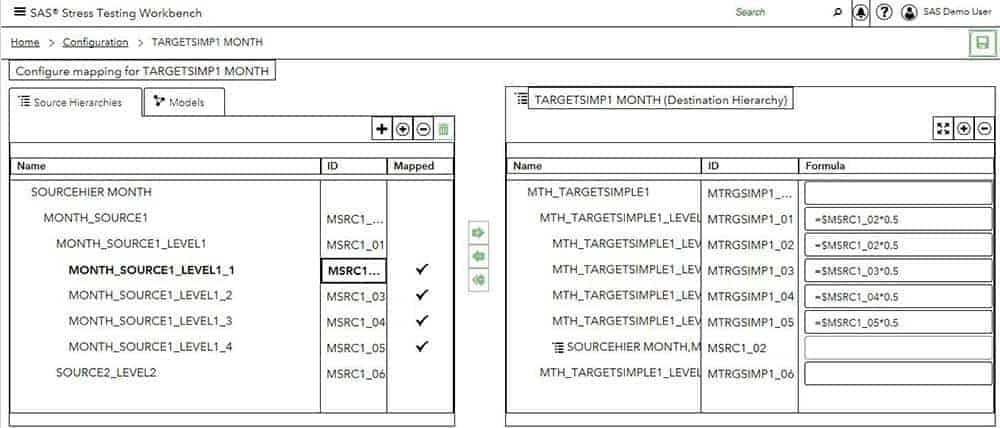The image size is (1000, 428).
Task: Click the MSRC1_03 ID cell
Action: click(x=355, y=296)
